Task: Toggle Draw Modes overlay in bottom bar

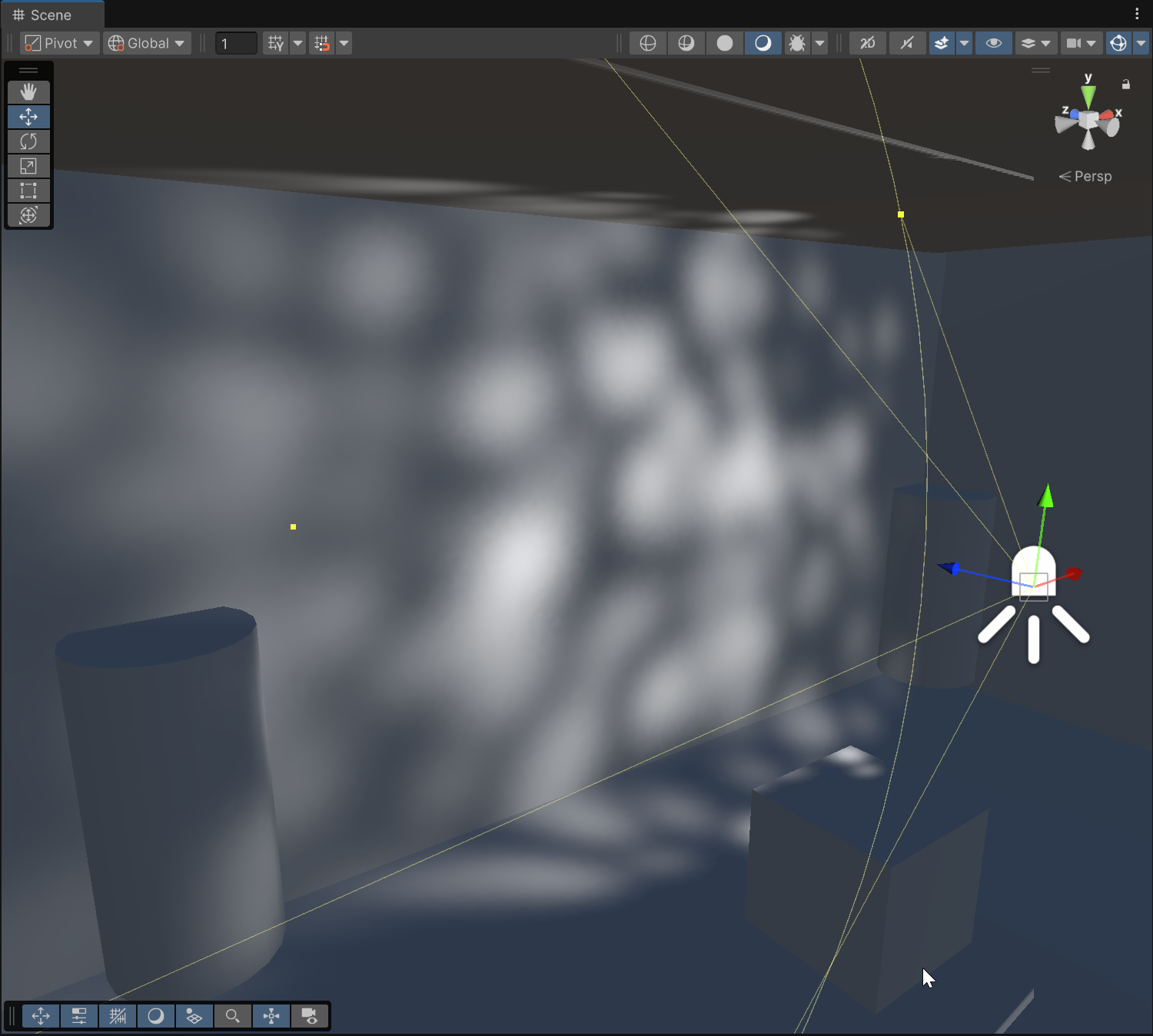Action: pos(156,1016)
